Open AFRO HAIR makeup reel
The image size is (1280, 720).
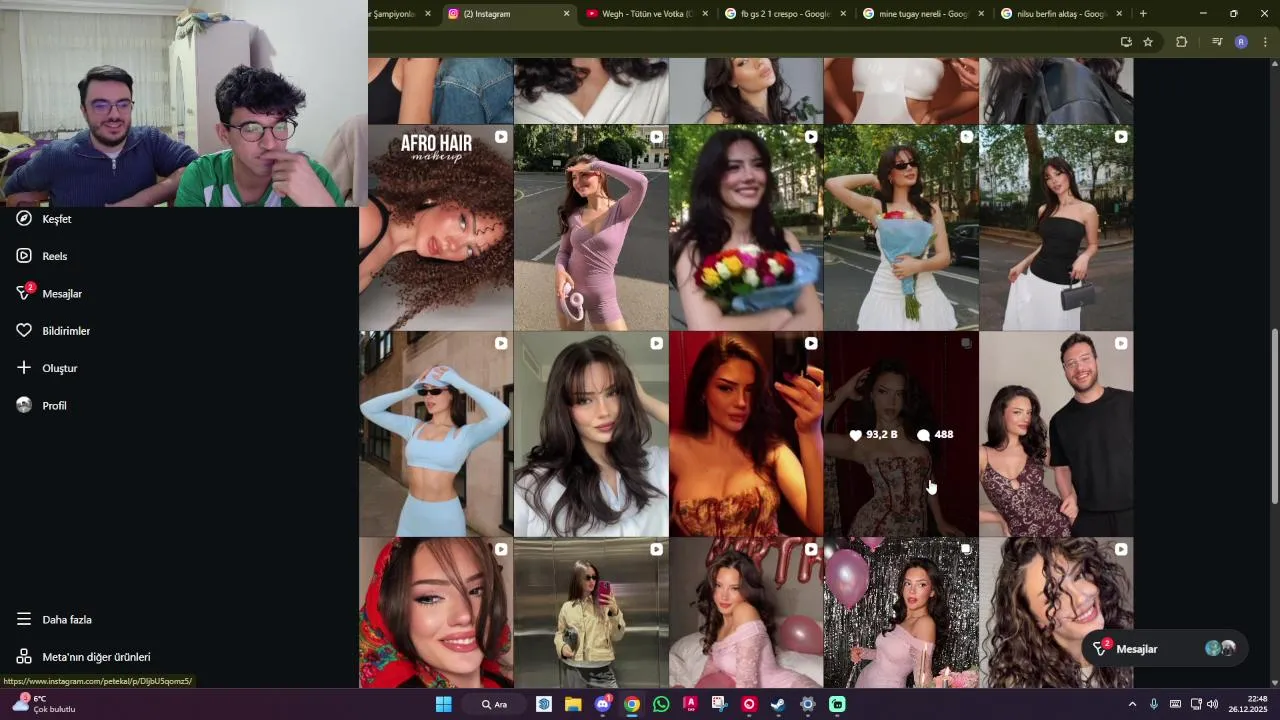(x=436, y=228)
